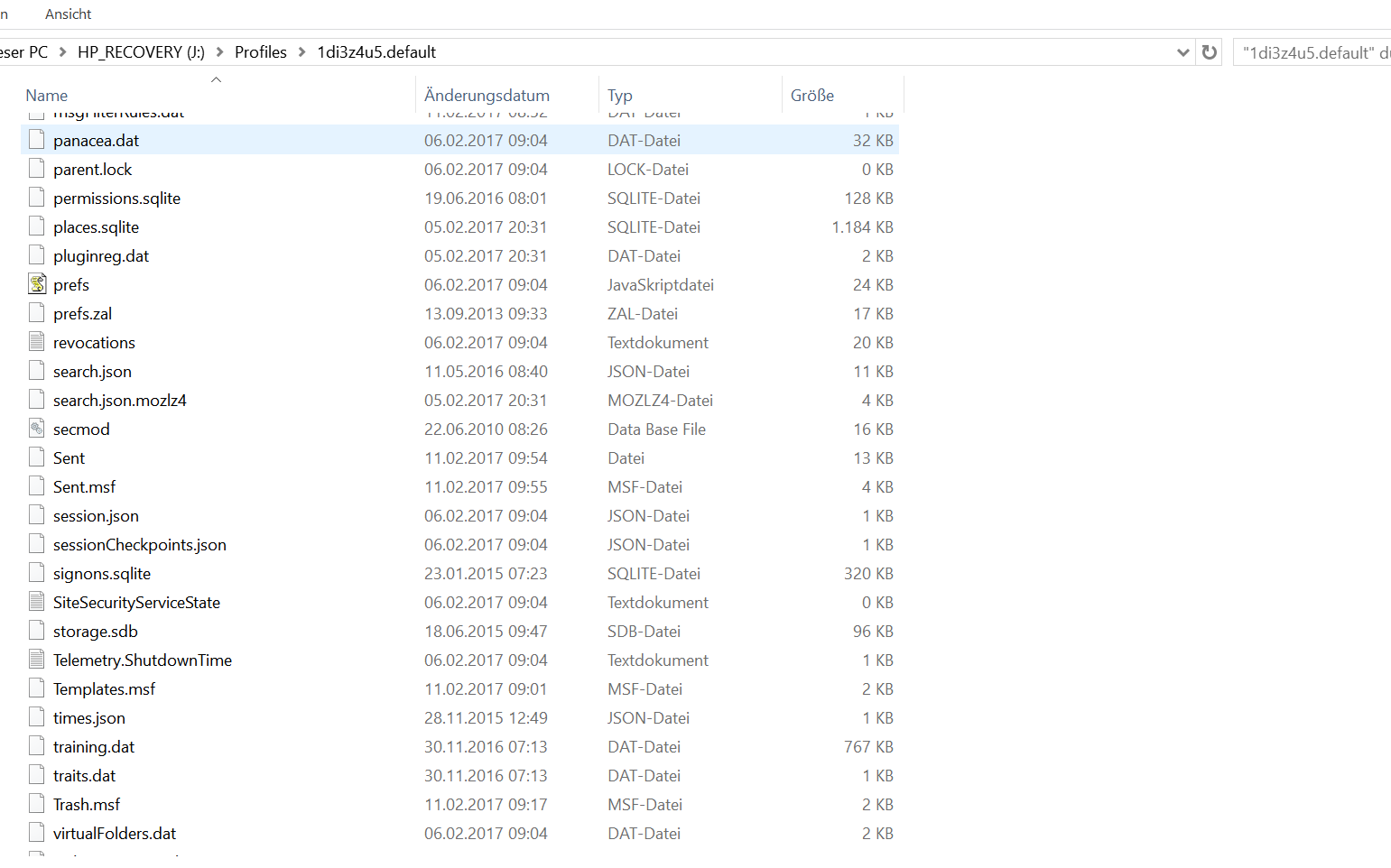This screenshot has height=868, width=1391.
Task: Click the prefs.zal file icon
Action: click(36, 313)
